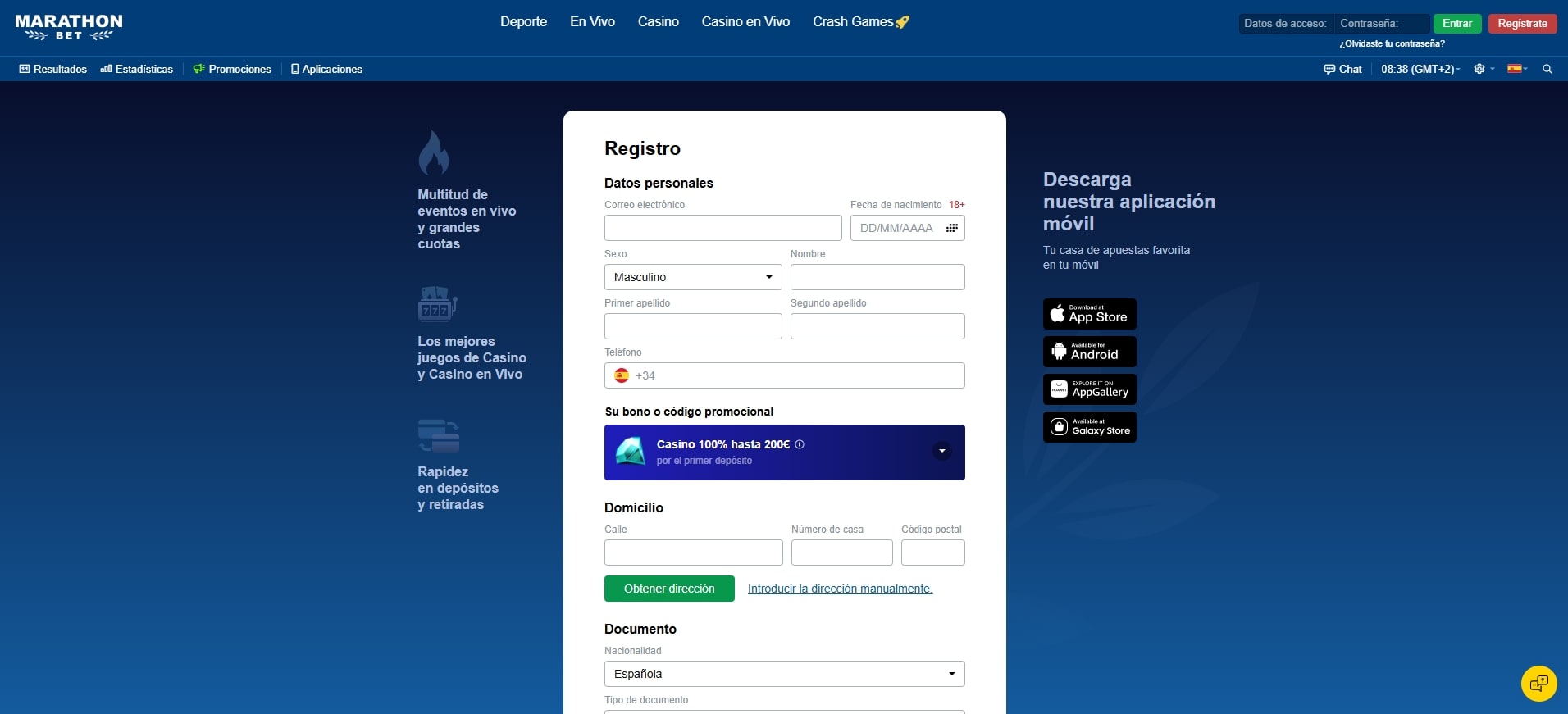Click the slot machine casino icon
1568x714 pixels.
pos(437,304)
